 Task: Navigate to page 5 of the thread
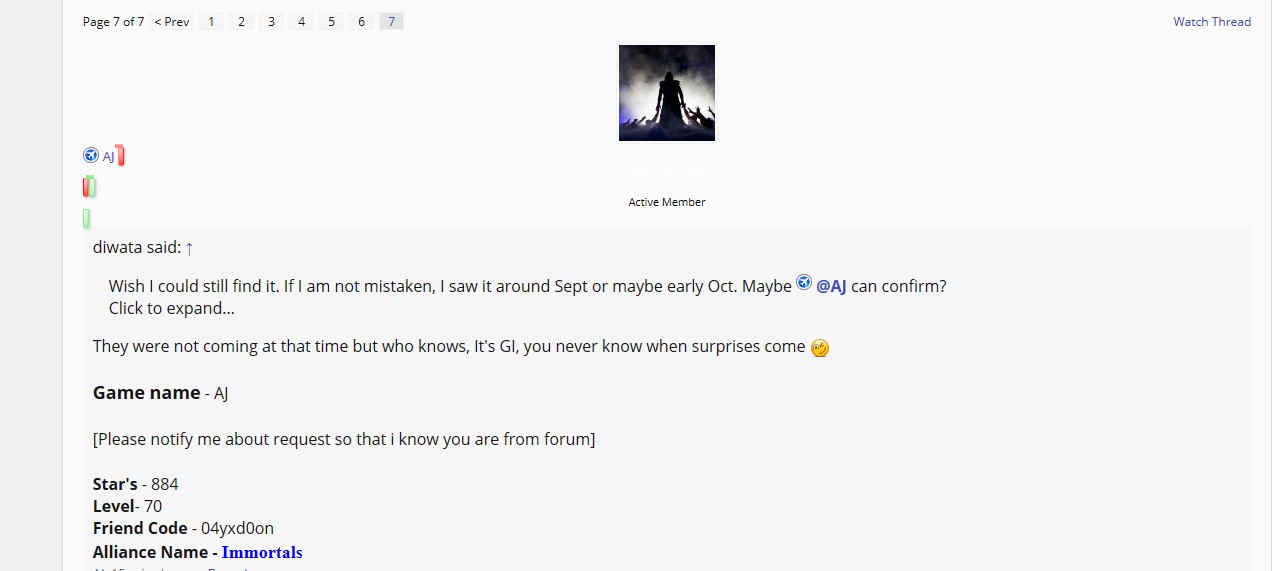tap(331, 21)
